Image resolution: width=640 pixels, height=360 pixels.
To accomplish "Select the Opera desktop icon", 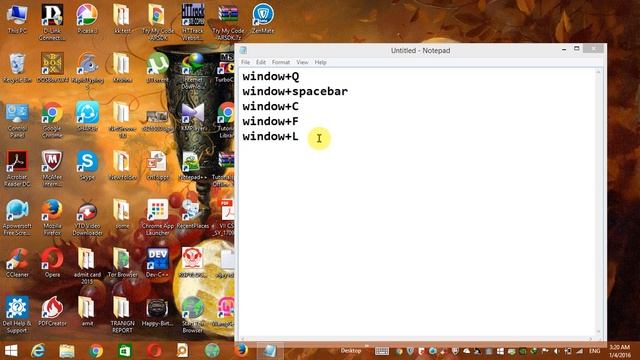I will coord(52,263).
